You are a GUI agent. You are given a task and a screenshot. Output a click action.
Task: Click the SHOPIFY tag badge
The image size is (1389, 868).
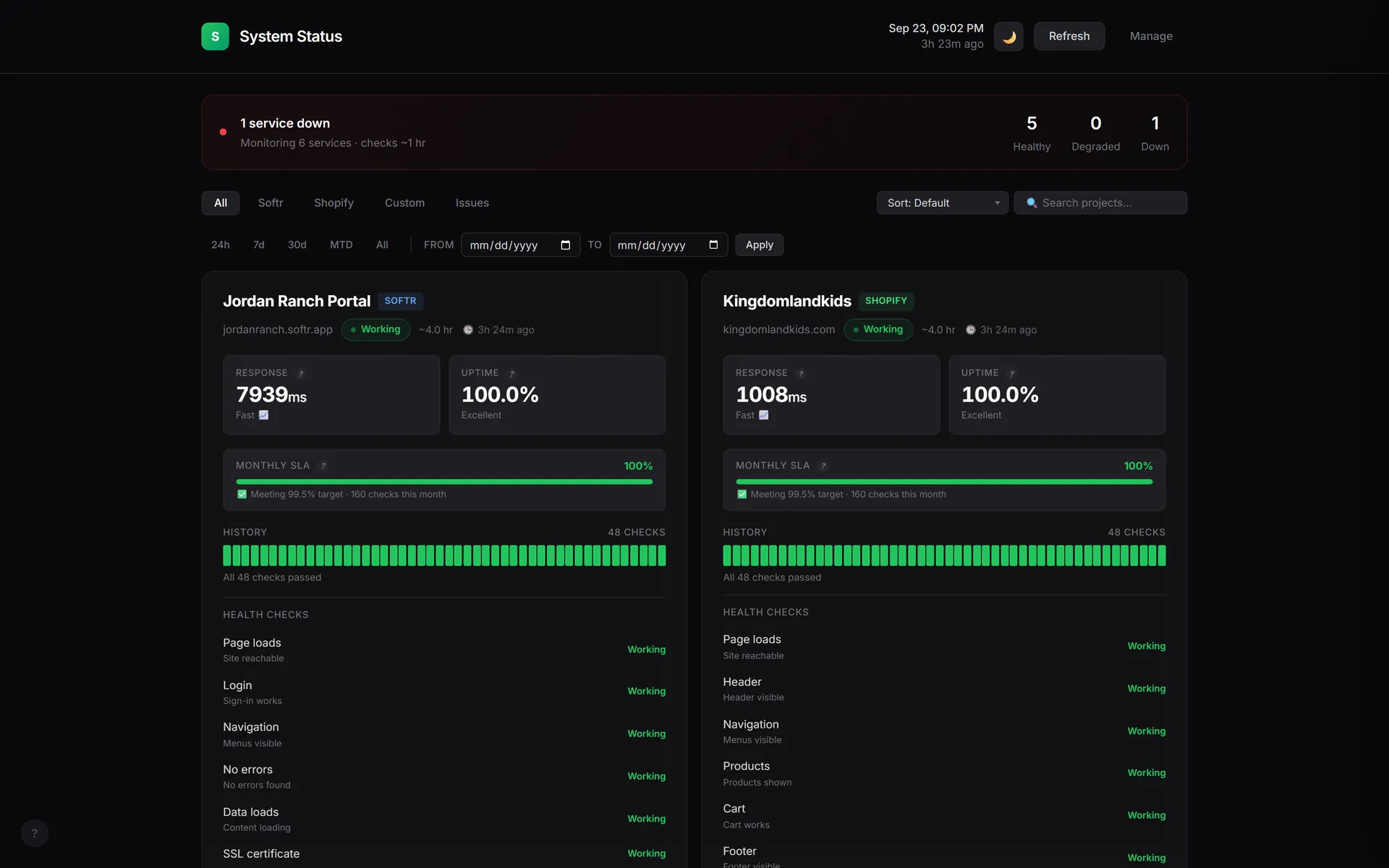pos(886,301)
